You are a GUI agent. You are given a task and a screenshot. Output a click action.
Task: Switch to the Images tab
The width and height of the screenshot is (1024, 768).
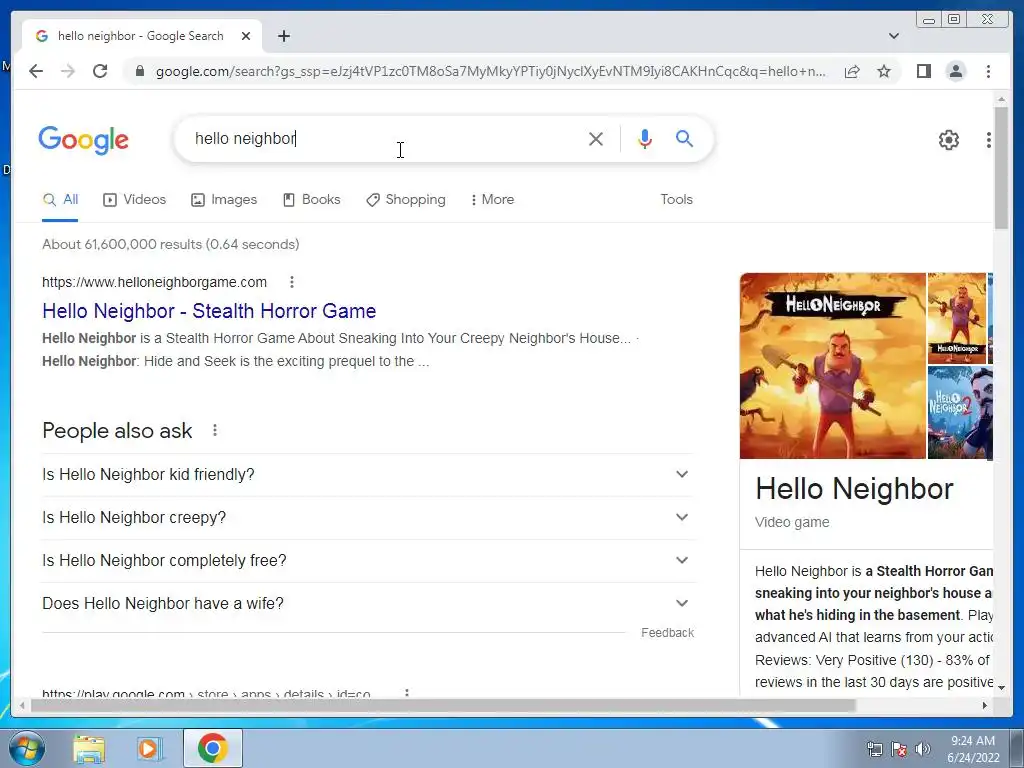pos(224,200)
